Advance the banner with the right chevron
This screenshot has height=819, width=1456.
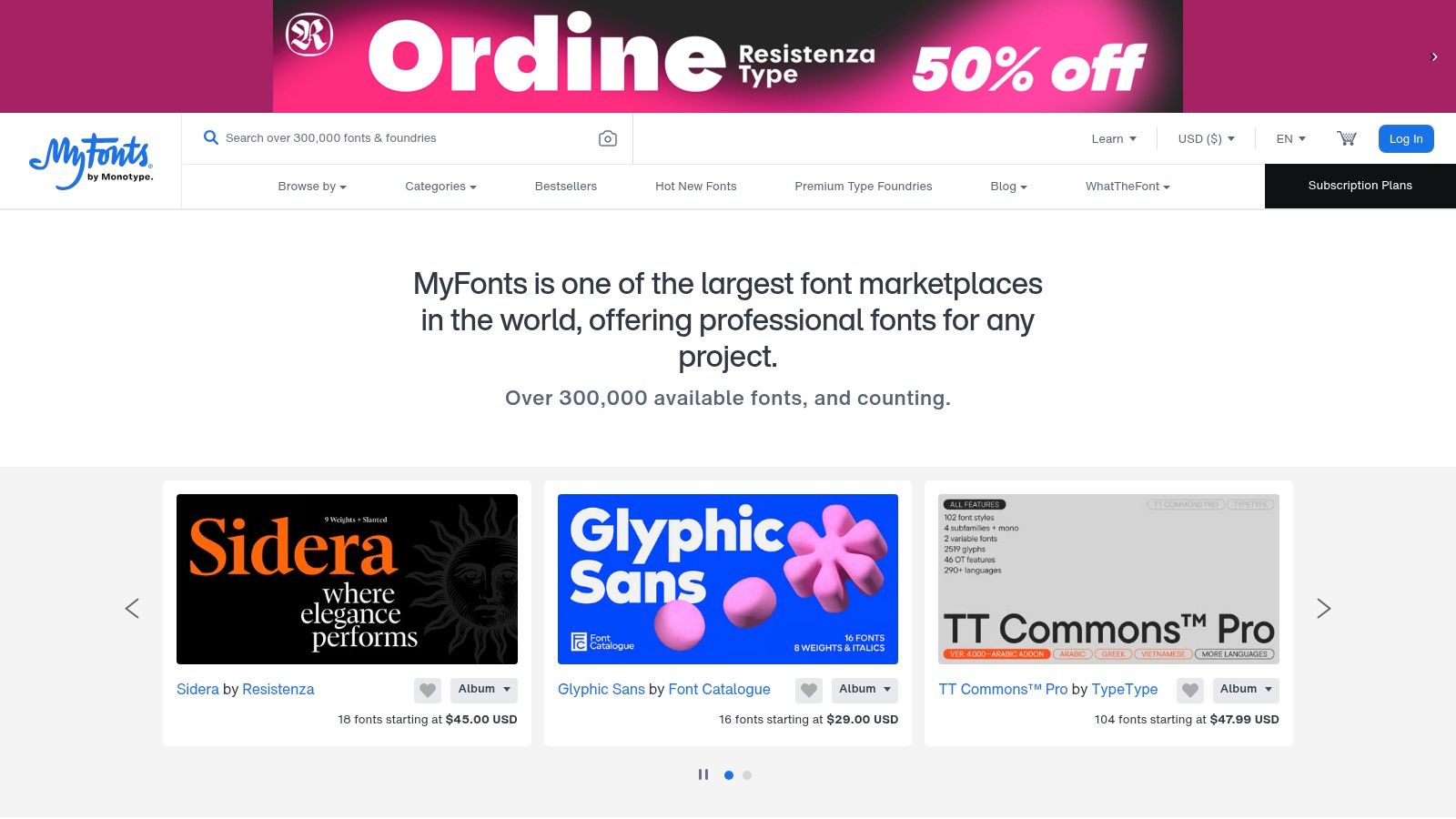1433,56
